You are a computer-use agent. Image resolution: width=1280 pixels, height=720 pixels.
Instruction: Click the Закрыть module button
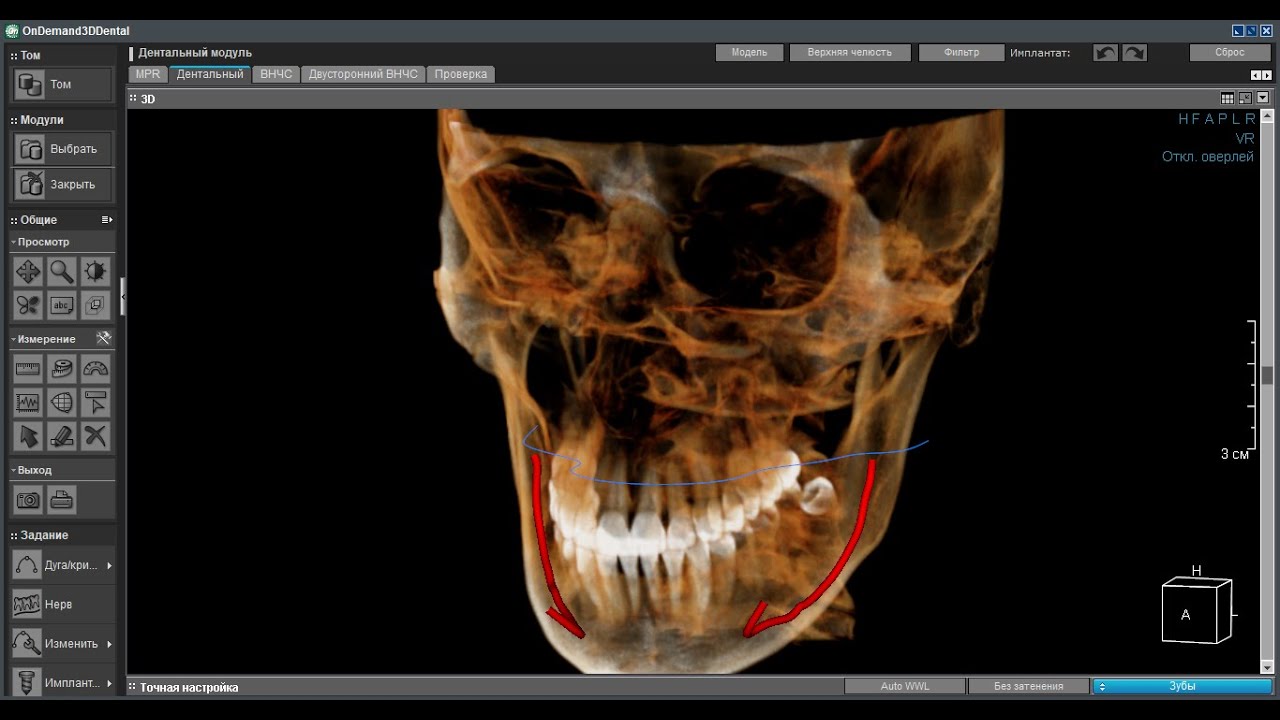click(x=62, y=185)
